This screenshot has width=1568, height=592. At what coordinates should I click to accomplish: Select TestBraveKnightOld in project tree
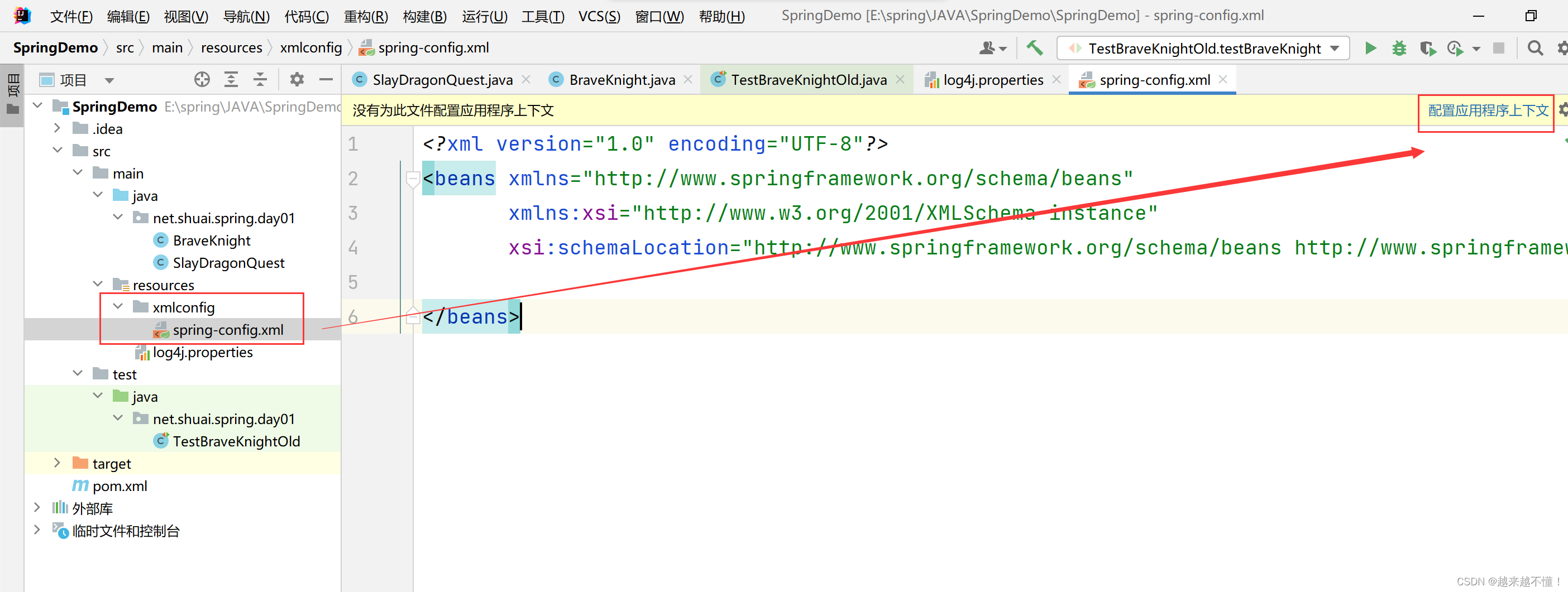click(236, 441)
